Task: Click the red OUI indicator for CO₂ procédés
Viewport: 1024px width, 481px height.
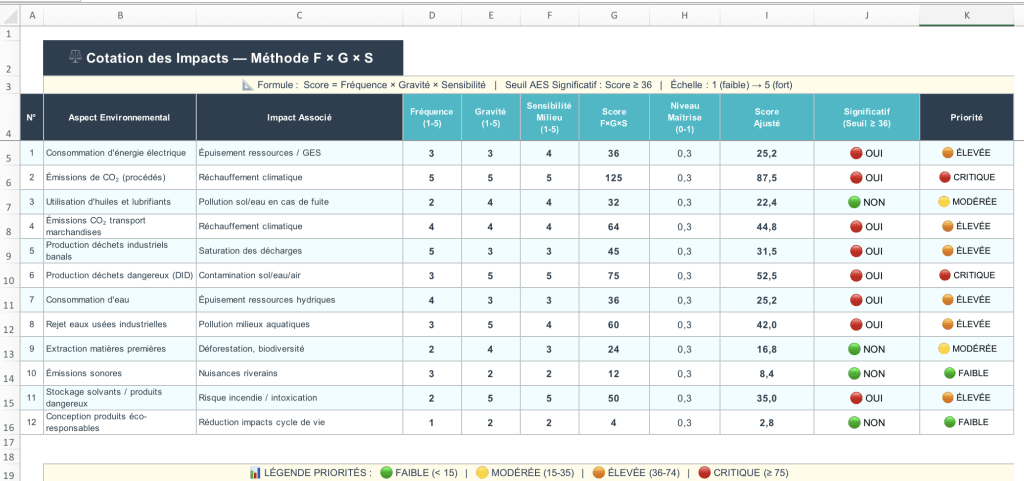Action: tap(856, 178)
